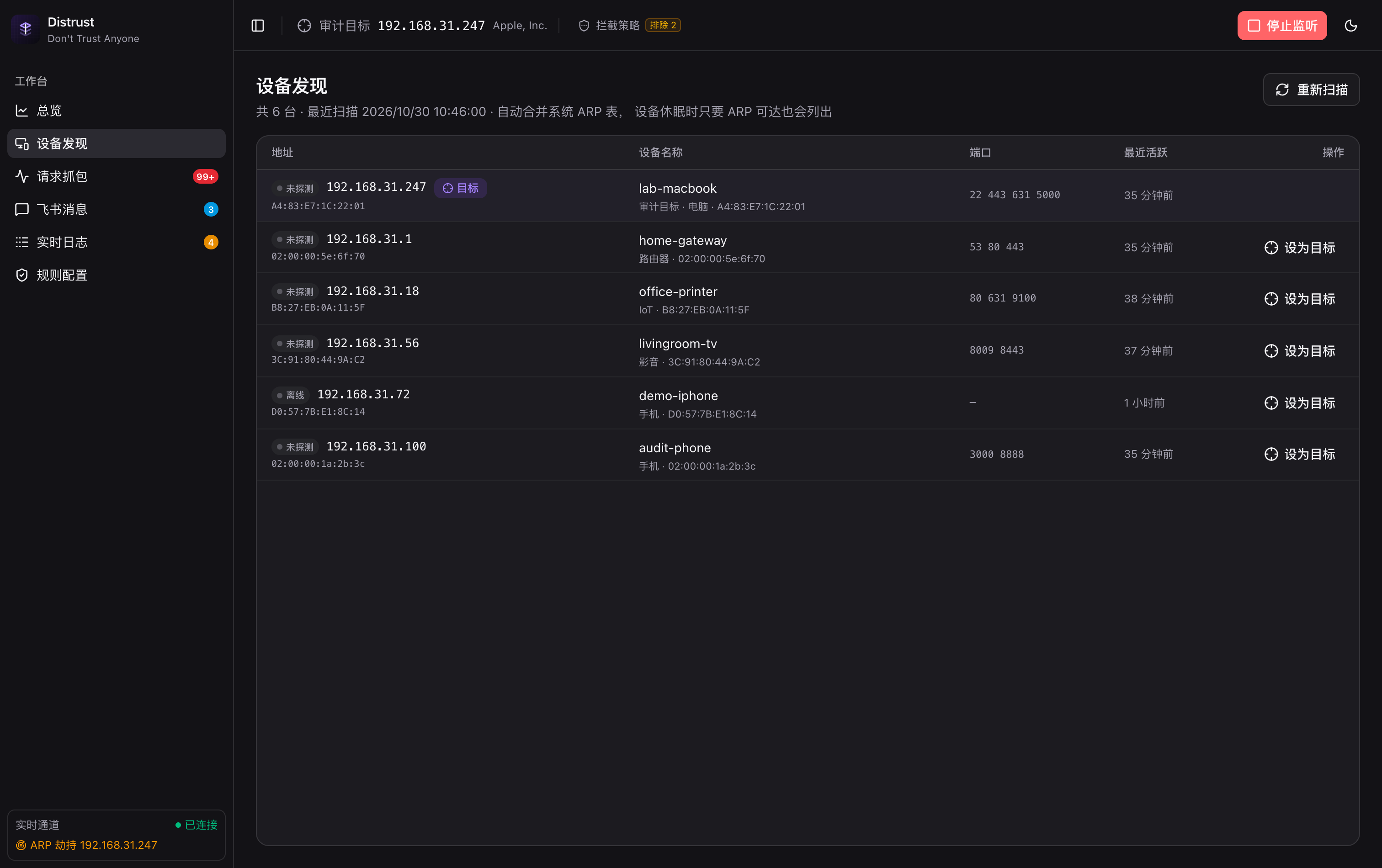Viewport: 1382px width, 868px height.
Task: Click the 重新扫描 button
Action: coord(1311,90)
